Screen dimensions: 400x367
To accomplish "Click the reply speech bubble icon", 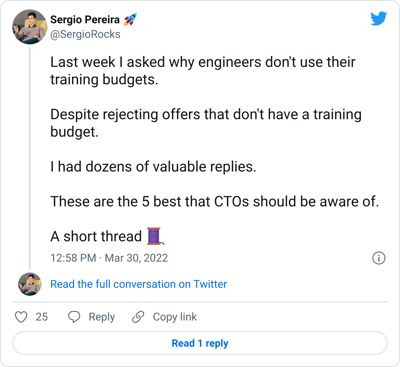I will click(x=74, y=317).
